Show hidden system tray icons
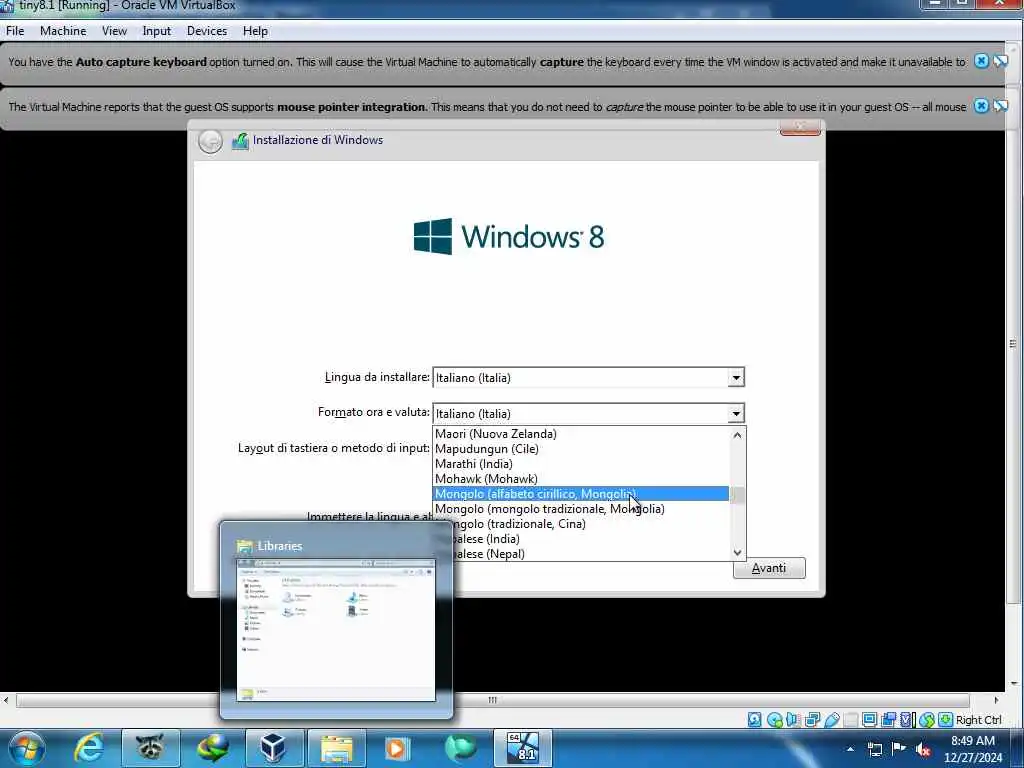Screen dimensions: 1024x768 tap(850, 749)
